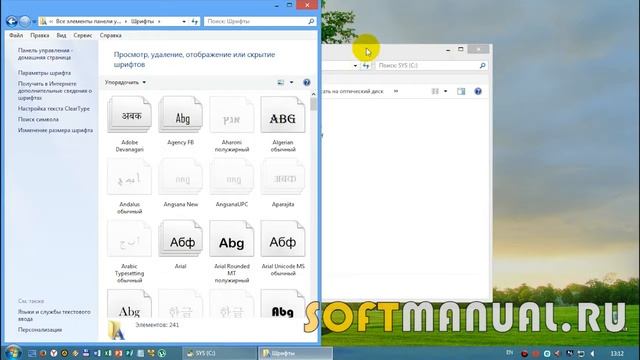This screenshot has width=640, height=360.
Task: Go to Control Panel home page link
Action: pyautogui.click(x=45, y=54)
